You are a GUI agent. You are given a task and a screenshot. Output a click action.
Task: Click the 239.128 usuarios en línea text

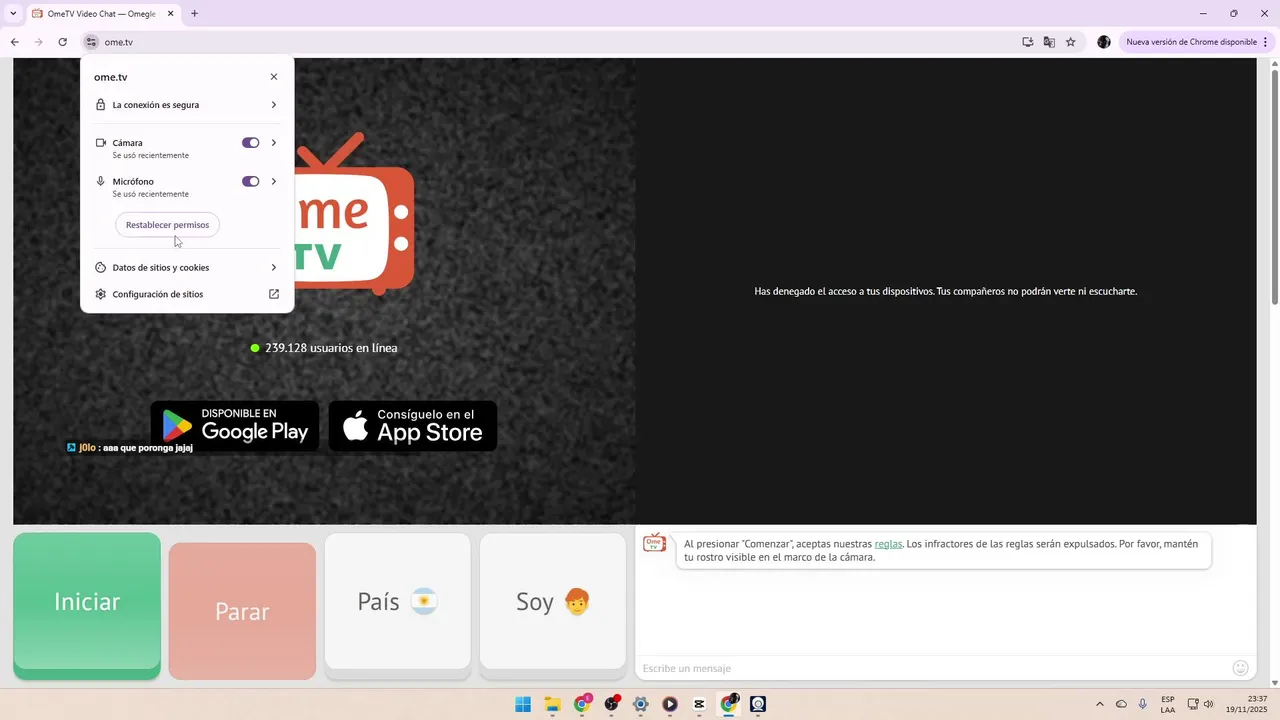pos(331,348)
